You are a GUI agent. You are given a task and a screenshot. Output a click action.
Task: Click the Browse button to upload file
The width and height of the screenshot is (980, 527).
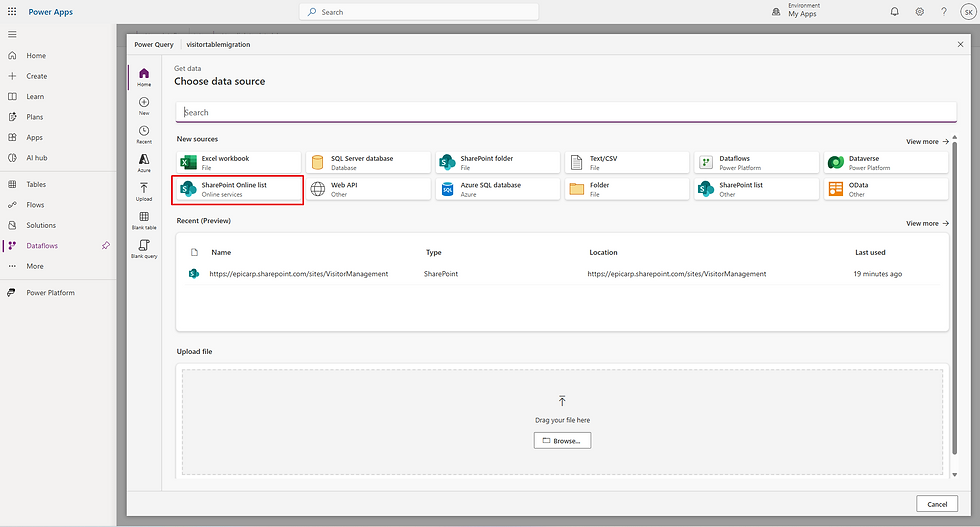point(562,441)
